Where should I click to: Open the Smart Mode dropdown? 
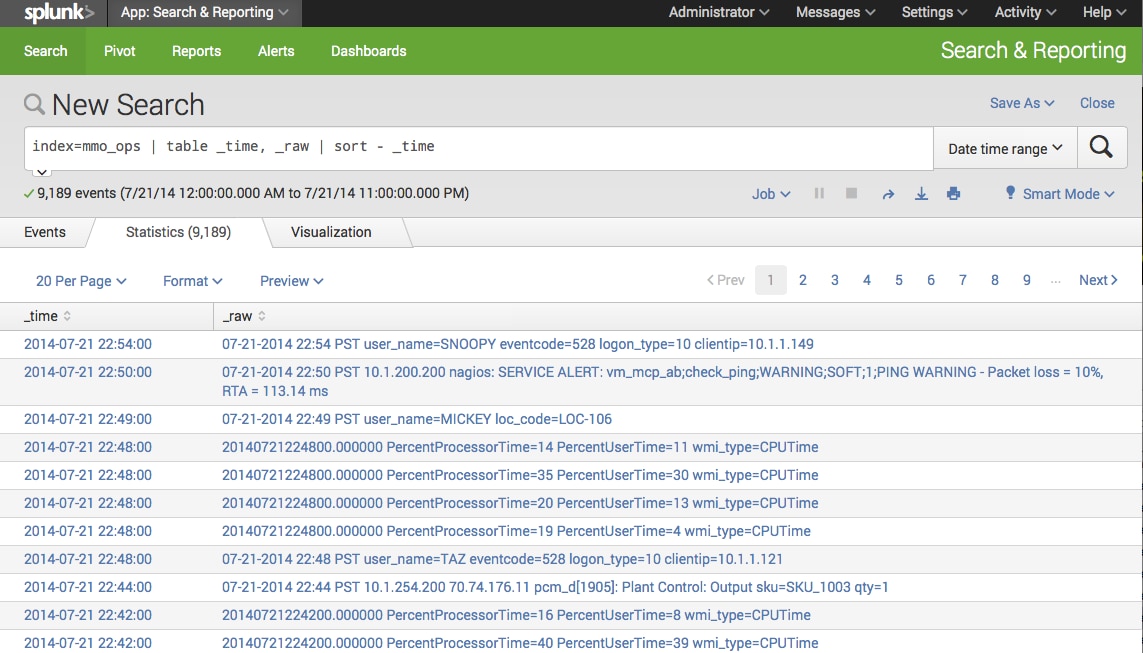click(x=1060, y=194)
